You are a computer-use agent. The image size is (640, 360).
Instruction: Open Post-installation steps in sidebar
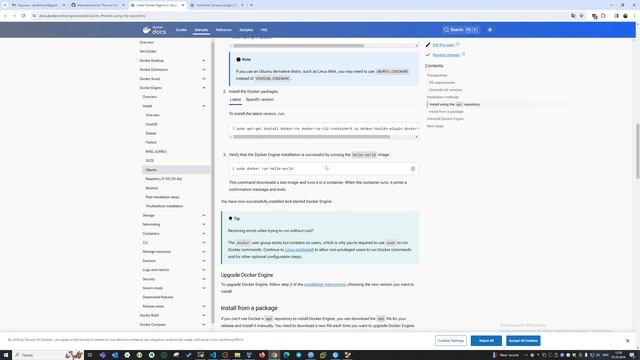pyautogui.click(x=162, y=197)
